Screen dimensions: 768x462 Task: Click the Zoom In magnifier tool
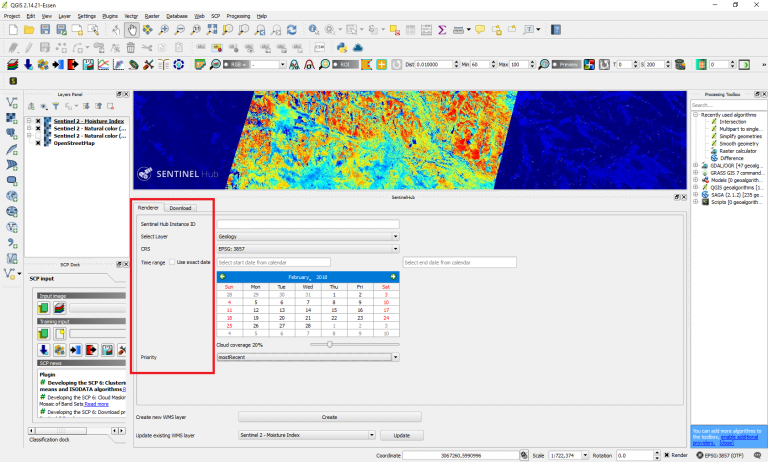(164, 30)
